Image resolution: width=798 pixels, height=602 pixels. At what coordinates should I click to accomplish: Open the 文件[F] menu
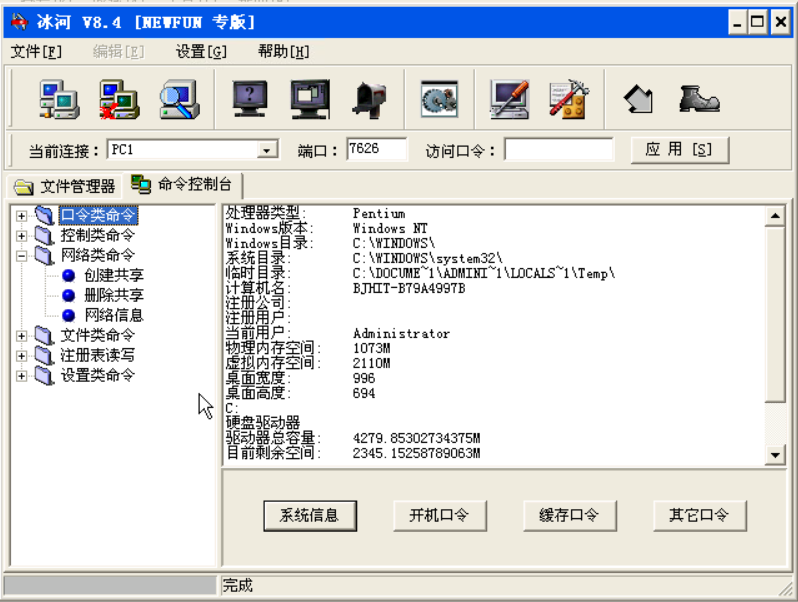point(36,51)
